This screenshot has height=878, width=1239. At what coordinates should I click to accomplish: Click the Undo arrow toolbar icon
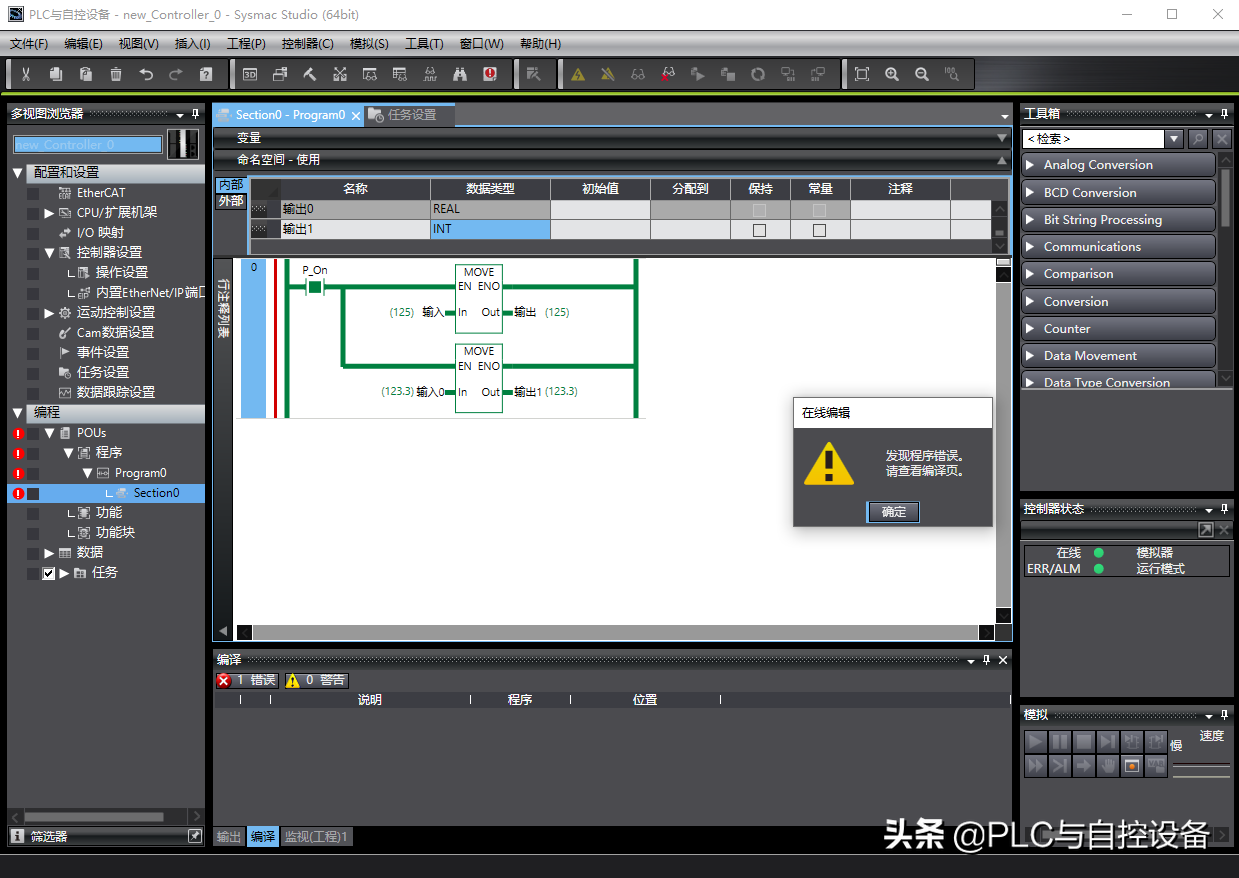146,74
